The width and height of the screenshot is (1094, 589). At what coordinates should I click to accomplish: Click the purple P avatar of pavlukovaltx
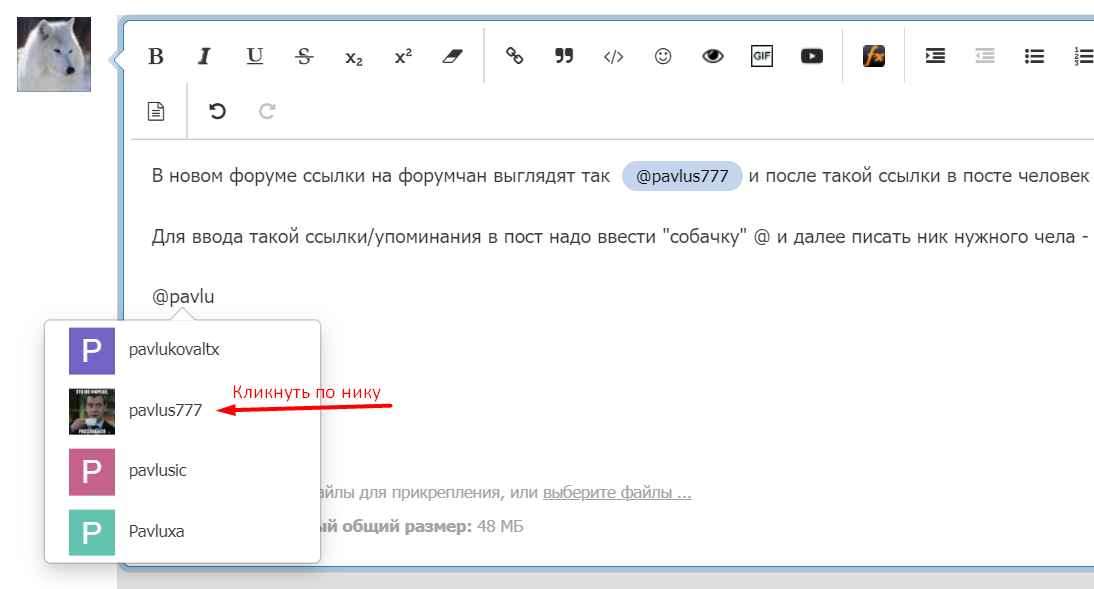click(x=91, y=351)
